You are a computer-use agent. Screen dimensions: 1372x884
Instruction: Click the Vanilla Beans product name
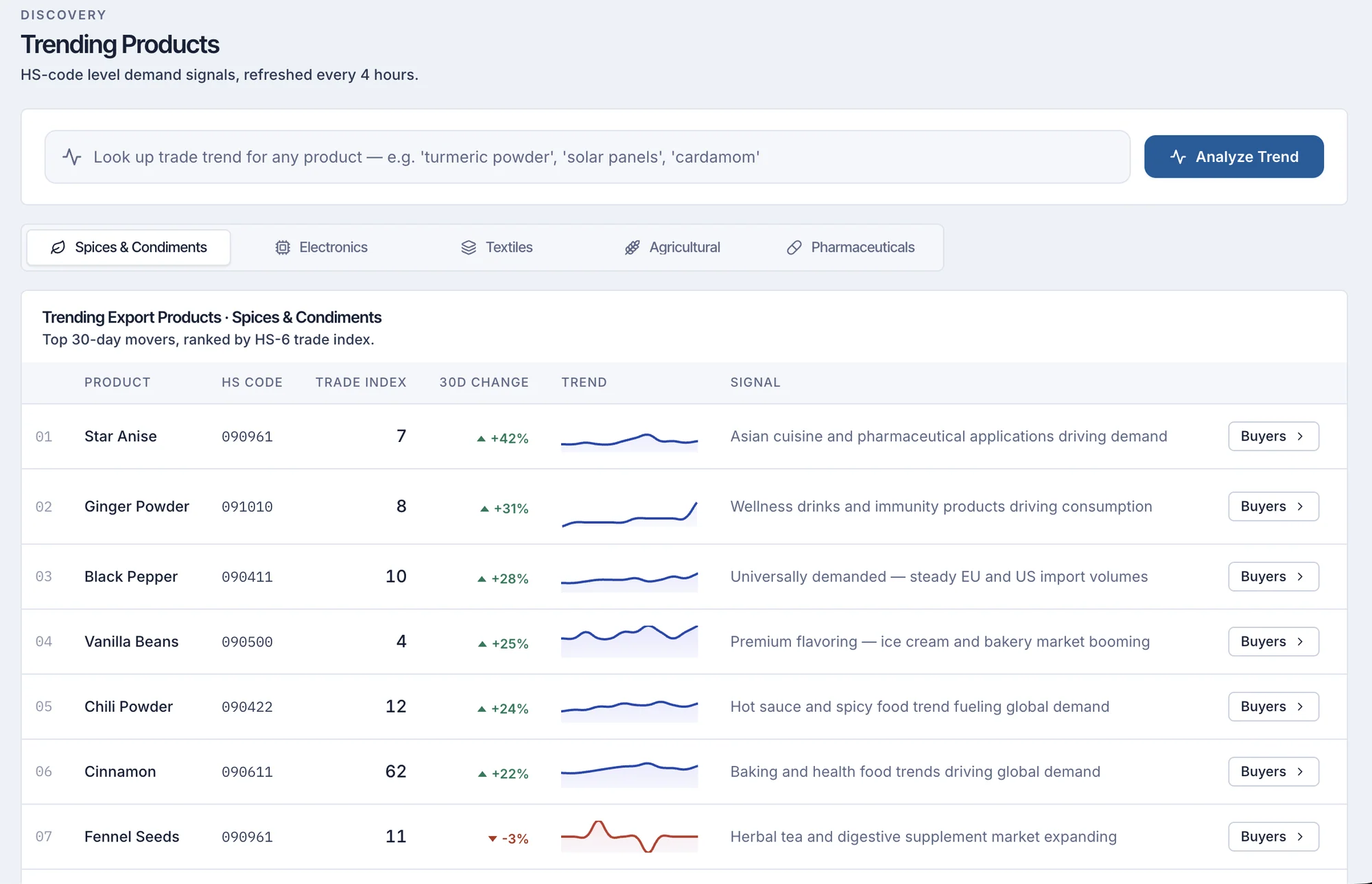click(x=132, y=642)
